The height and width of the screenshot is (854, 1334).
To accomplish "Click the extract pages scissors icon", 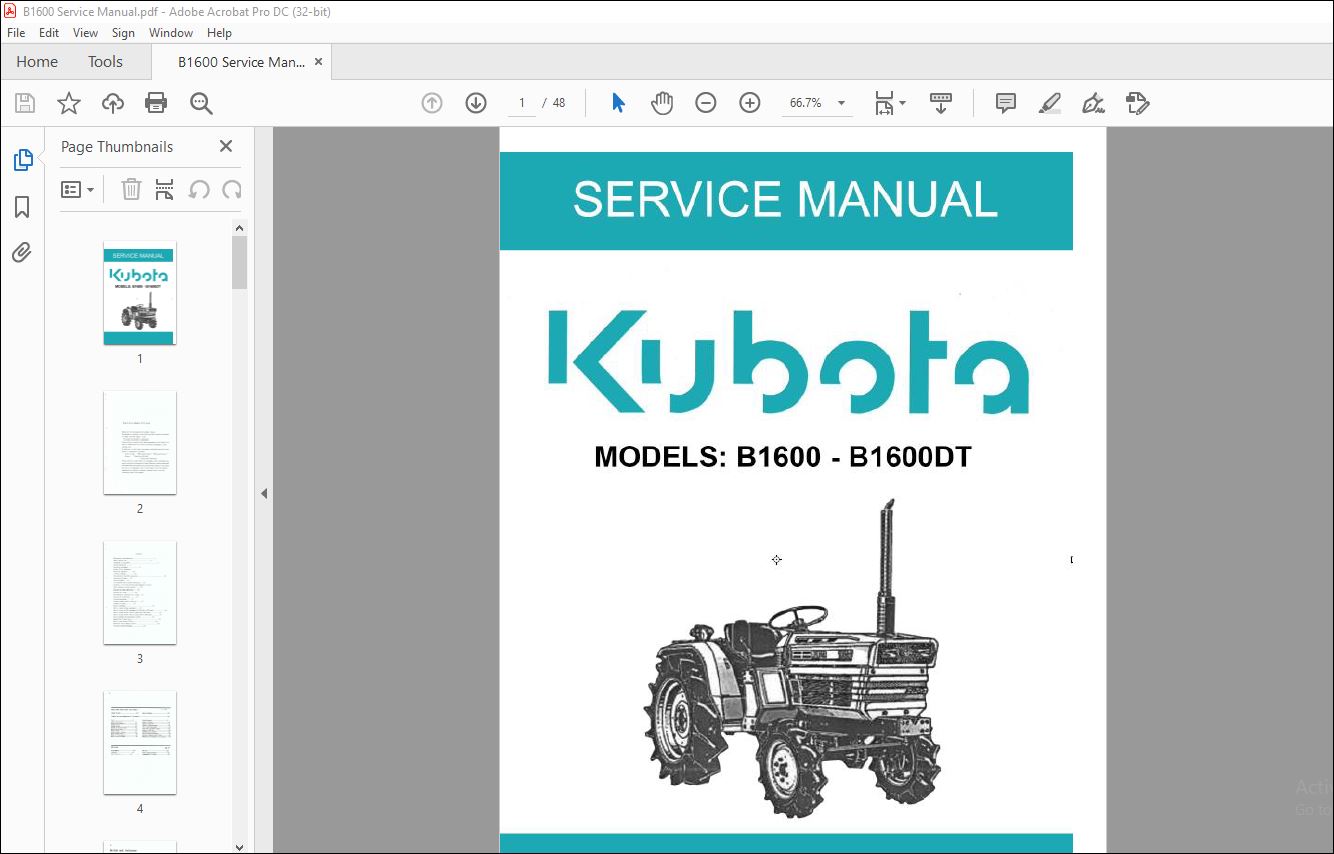I will click(x=165, y=189).
